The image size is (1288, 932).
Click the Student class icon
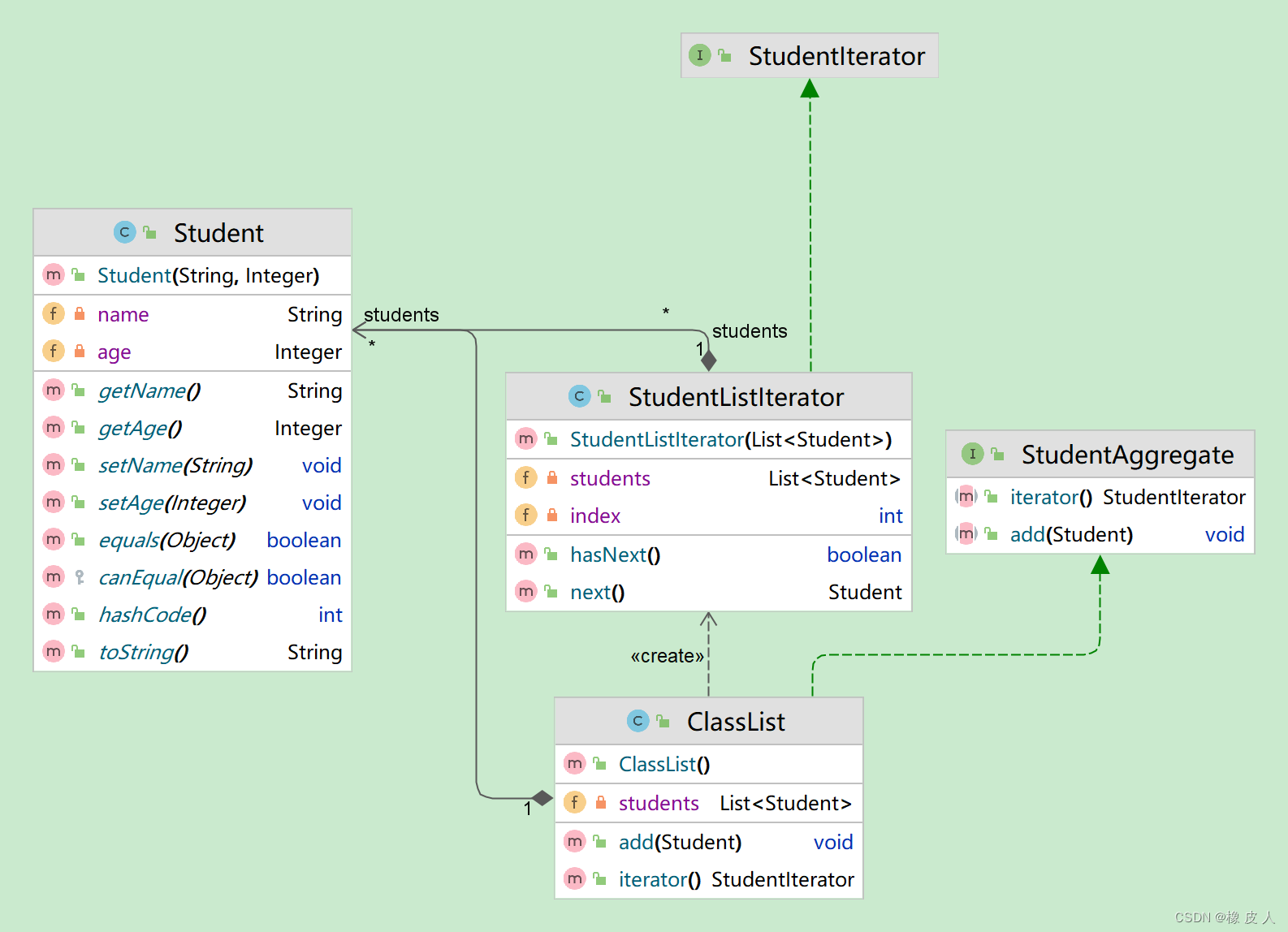click(x=124, y=233)
